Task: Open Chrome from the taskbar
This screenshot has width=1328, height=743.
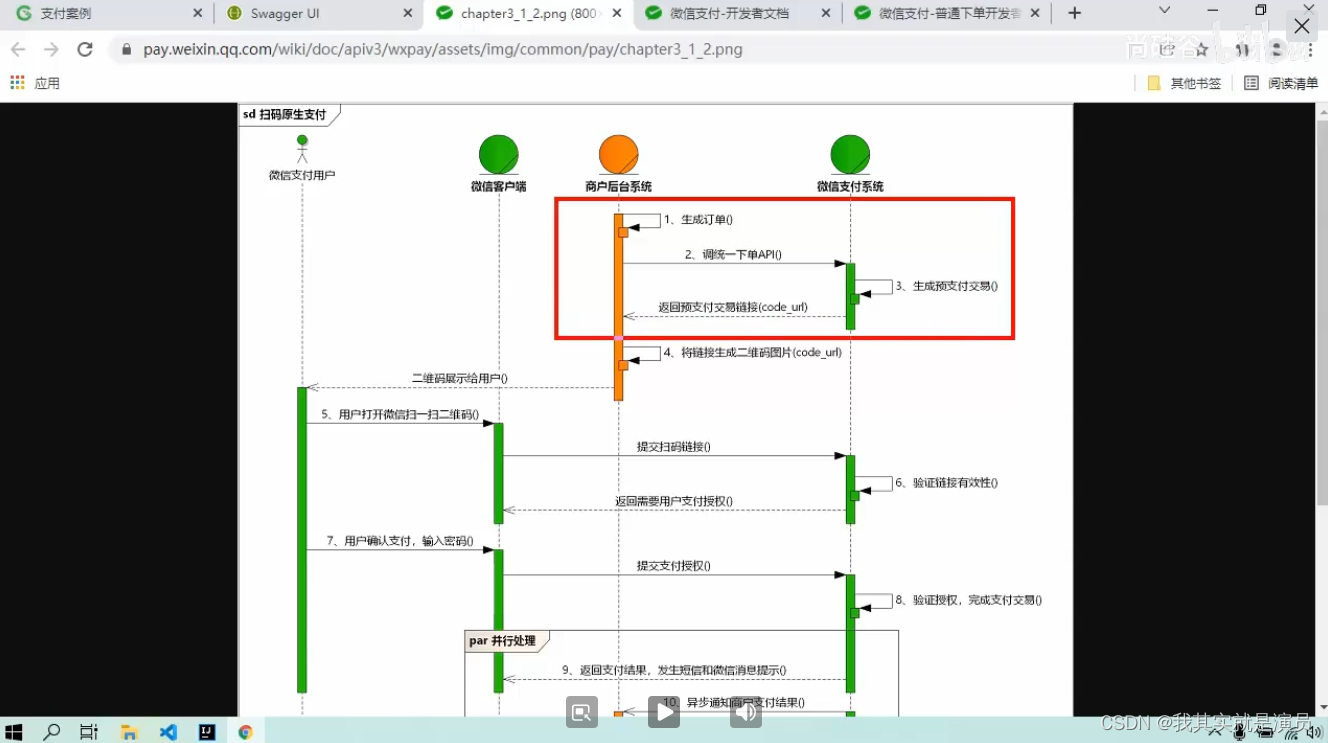Action: (x=246, y=732)
